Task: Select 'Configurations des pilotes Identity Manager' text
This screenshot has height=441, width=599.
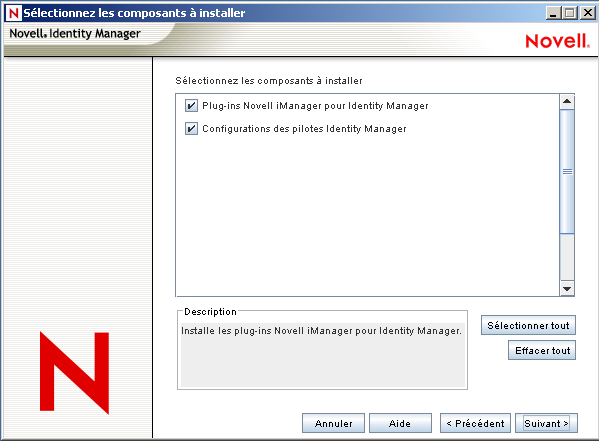Action: 304,129
